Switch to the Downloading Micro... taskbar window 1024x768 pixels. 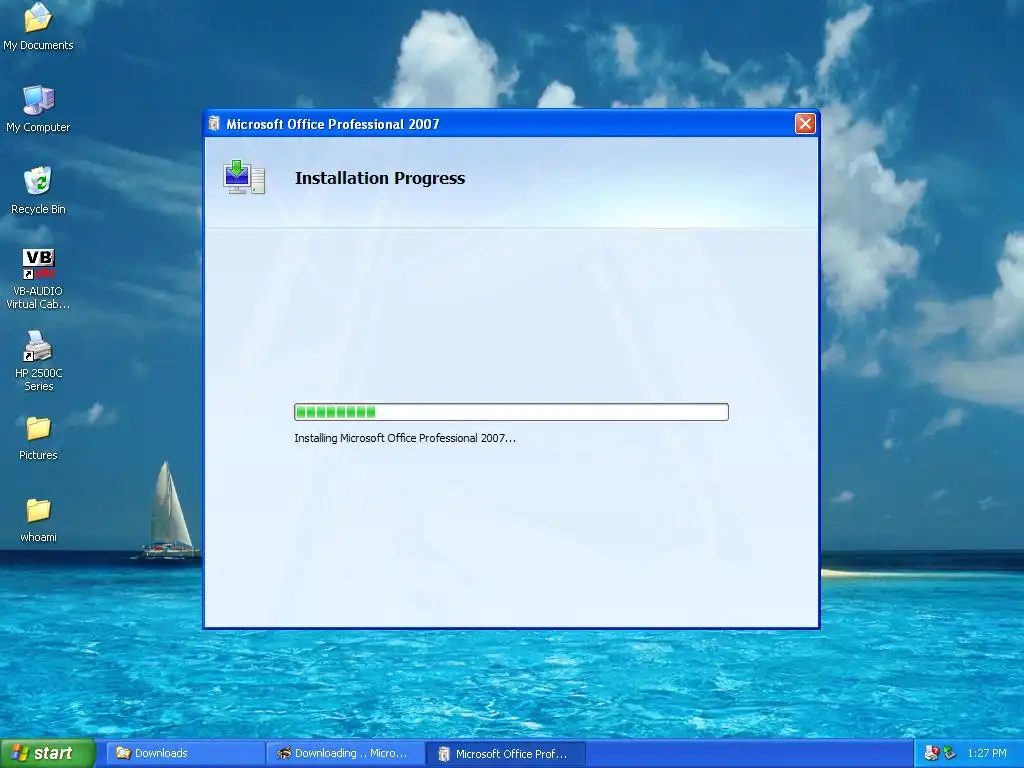345,753
